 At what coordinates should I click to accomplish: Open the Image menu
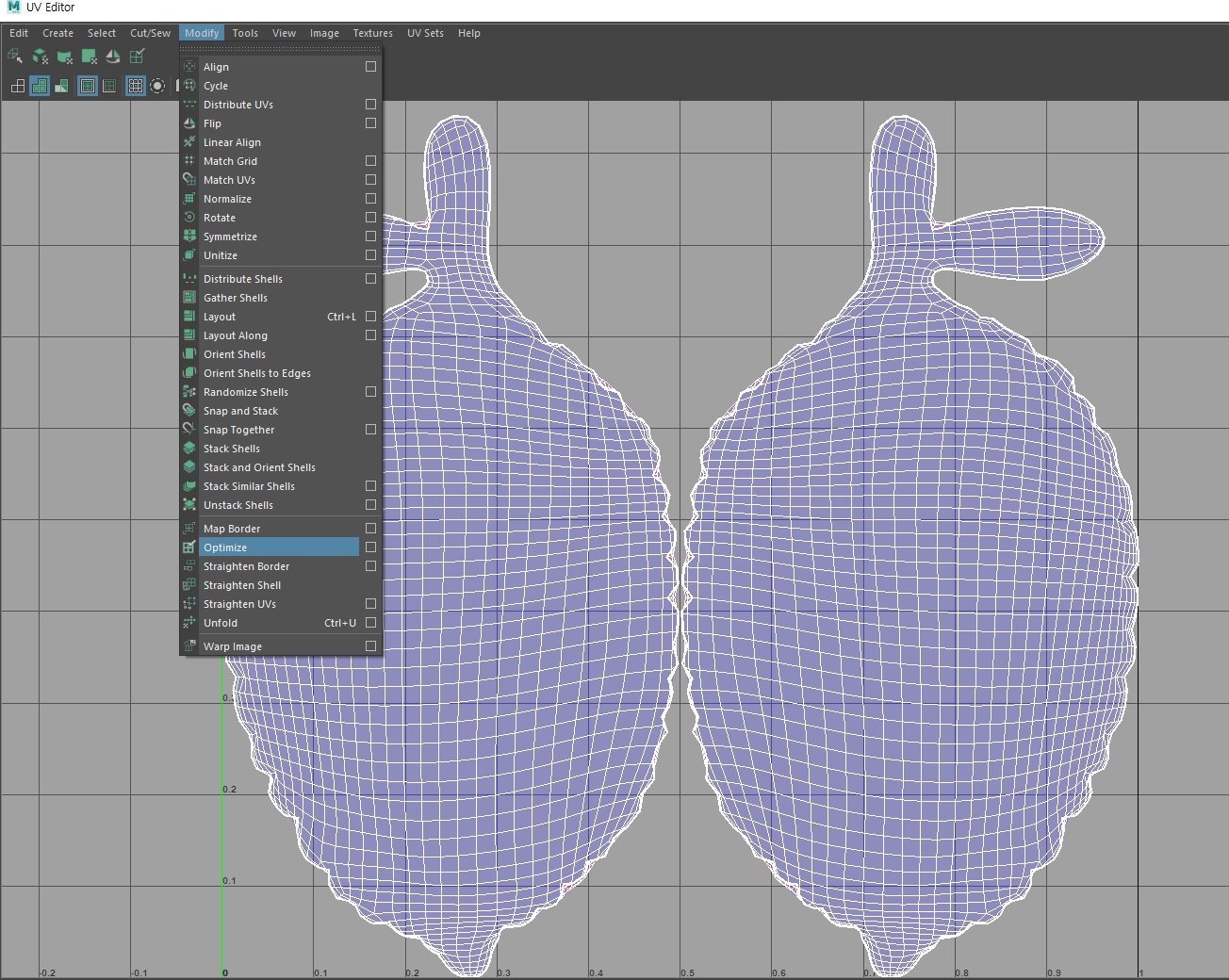pos(324,33)
